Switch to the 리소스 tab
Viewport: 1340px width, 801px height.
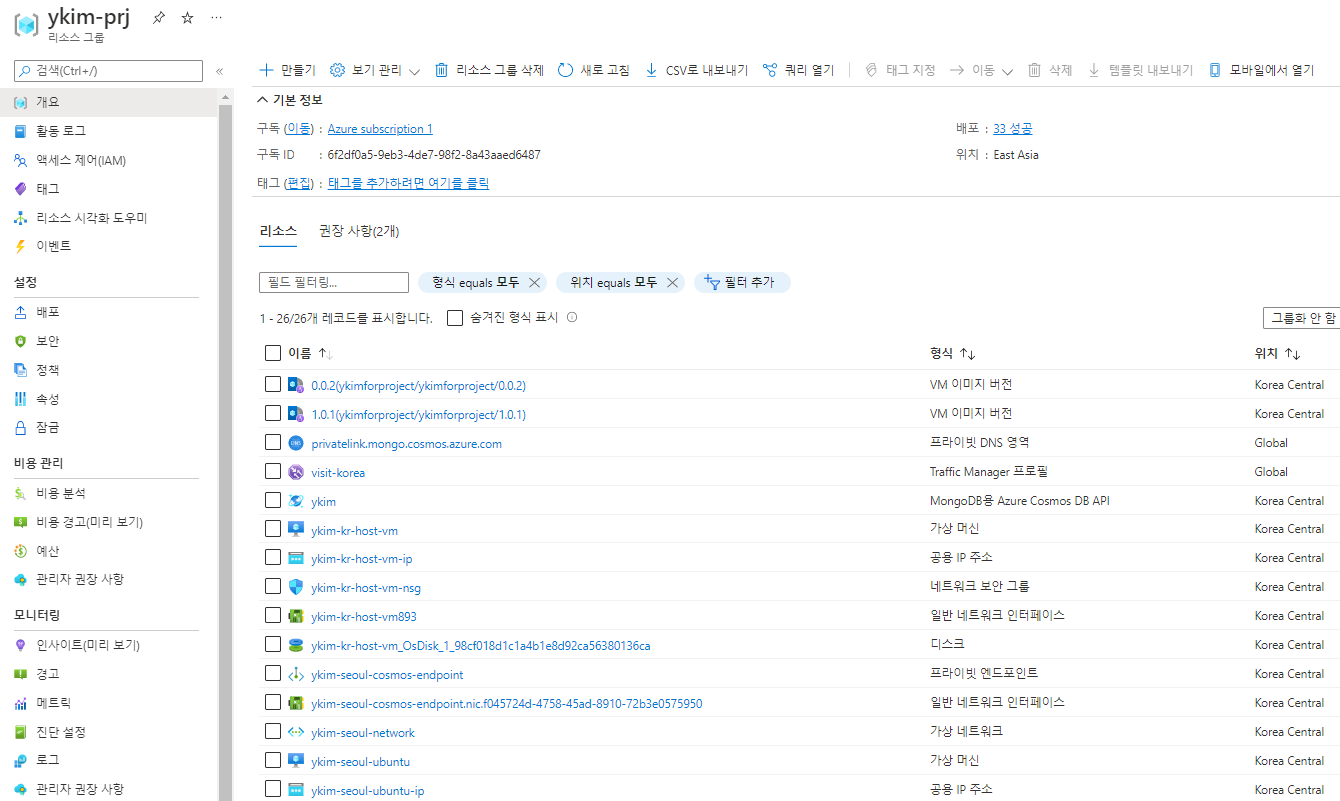(x=278, y=231)
